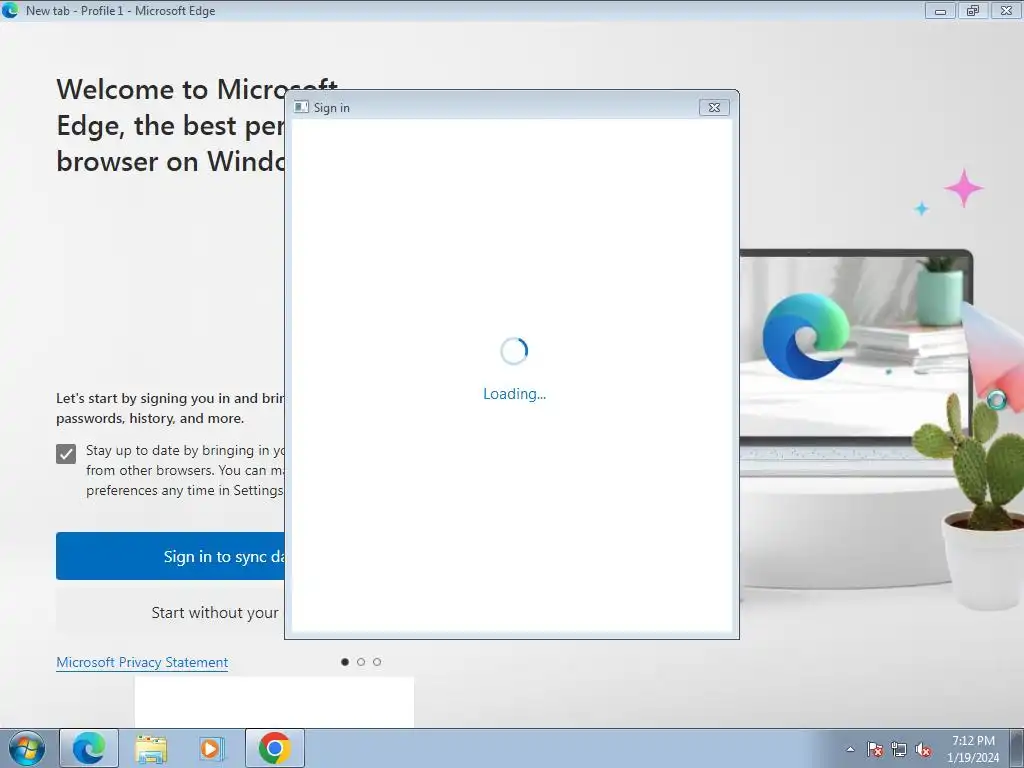Click the Windows Start orb
Viewport: 1024px width, 768px height.
27,748
